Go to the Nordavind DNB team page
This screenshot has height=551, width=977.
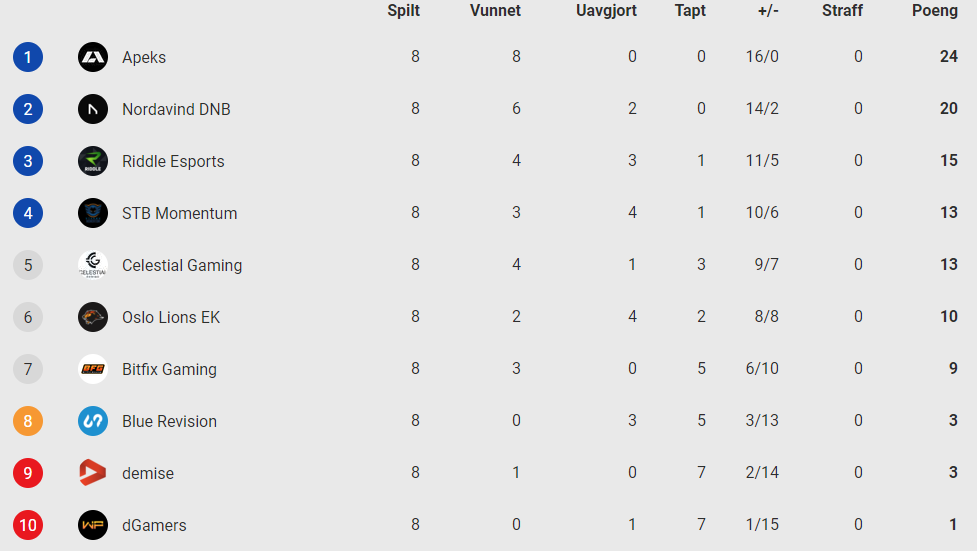tap(176, 109)
